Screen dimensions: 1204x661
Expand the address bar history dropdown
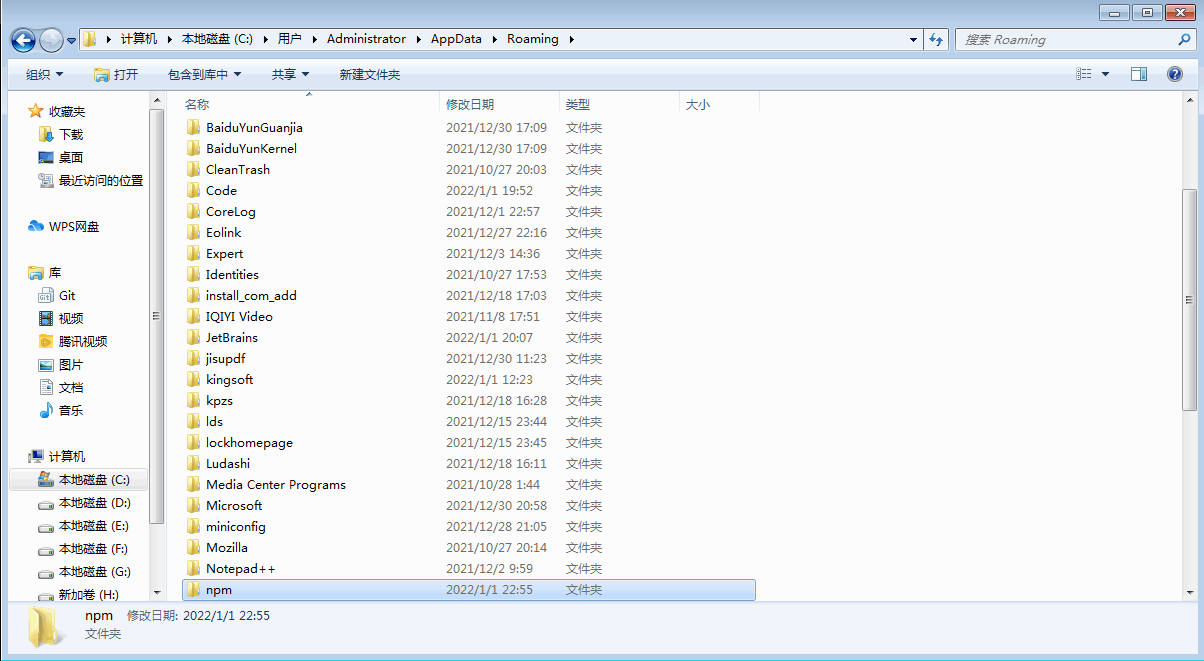[x=914, y=40]
